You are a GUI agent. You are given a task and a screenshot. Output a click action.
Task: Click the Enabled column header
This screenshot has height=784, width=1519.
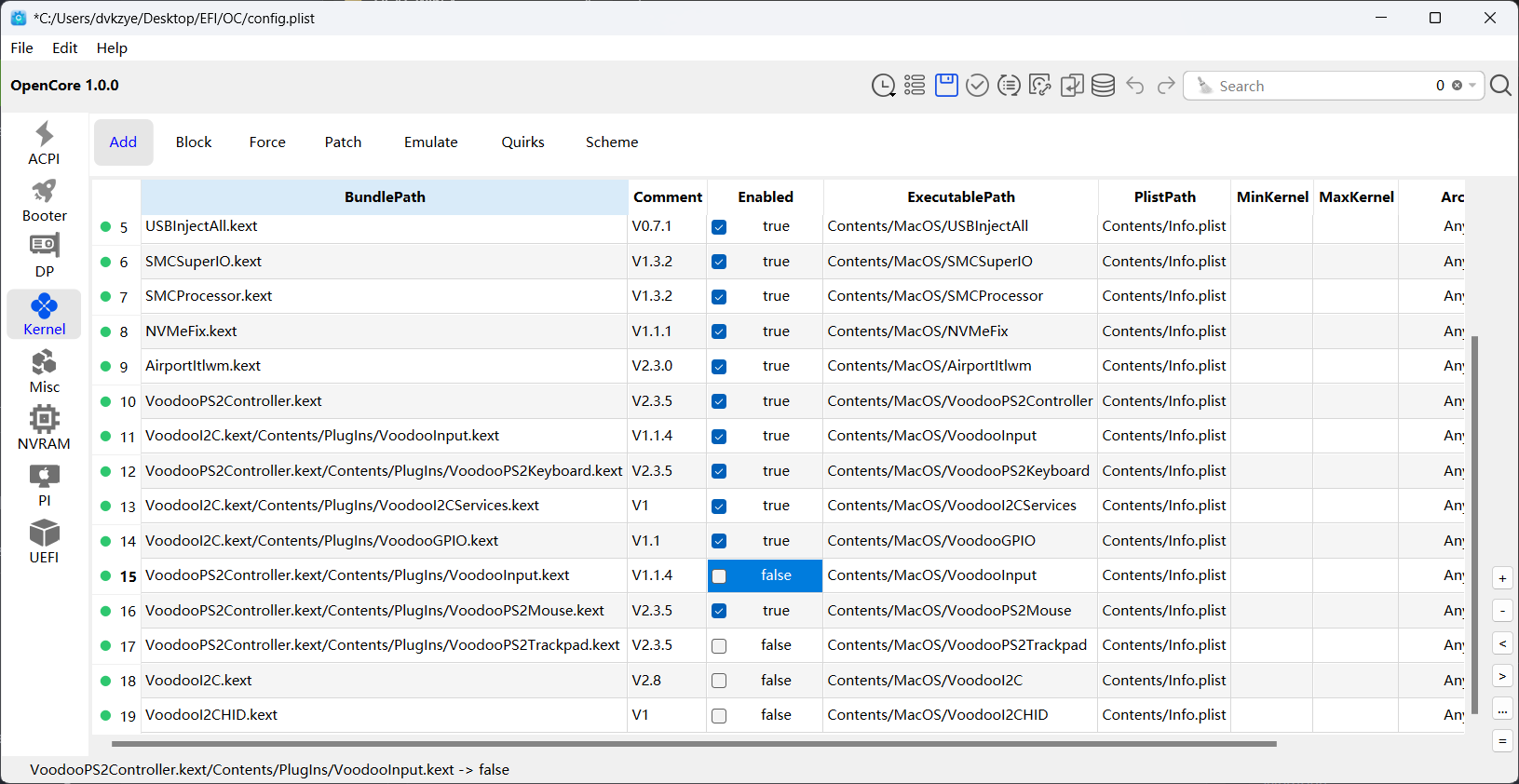pos(766,196)
